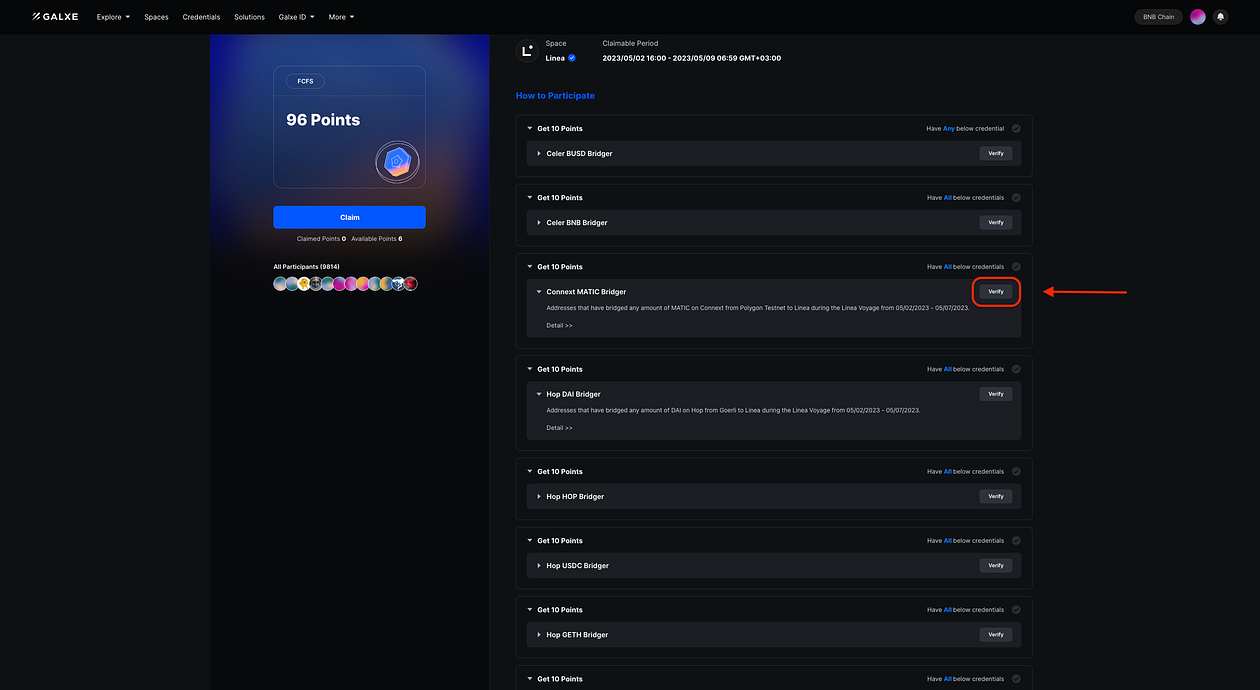Verify the Celer BUSD Bridger credential

pyautogui.click(x=996, y=154)
